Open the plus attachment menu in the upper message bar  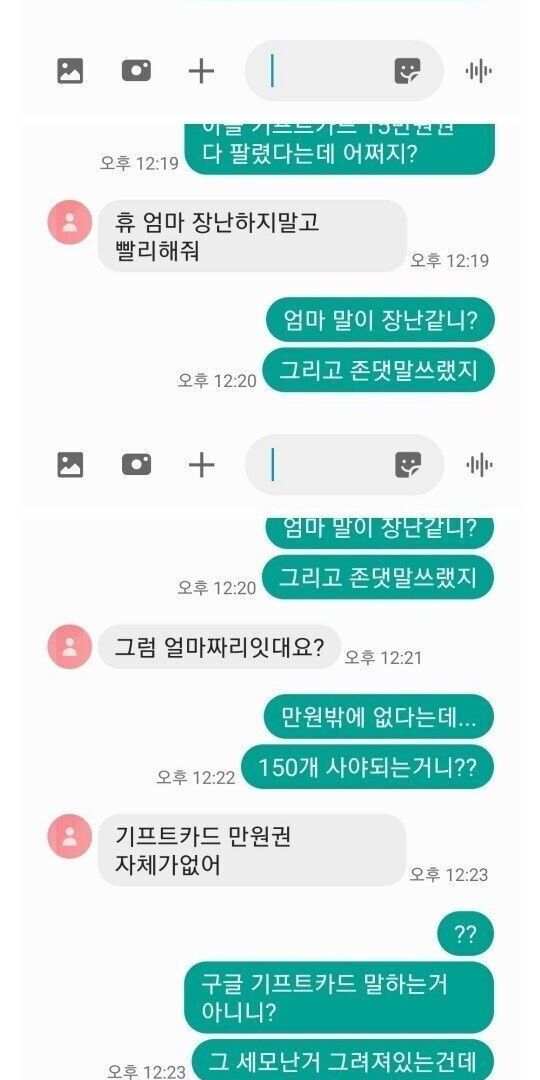coord(201,71)
